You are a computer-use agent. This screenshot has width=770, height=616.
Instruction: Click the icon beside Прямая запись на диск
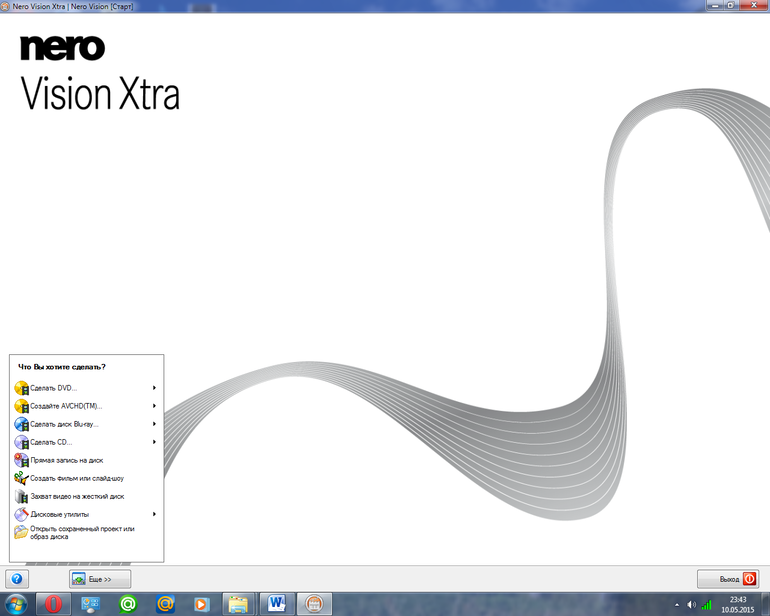[x=21, y=460]
